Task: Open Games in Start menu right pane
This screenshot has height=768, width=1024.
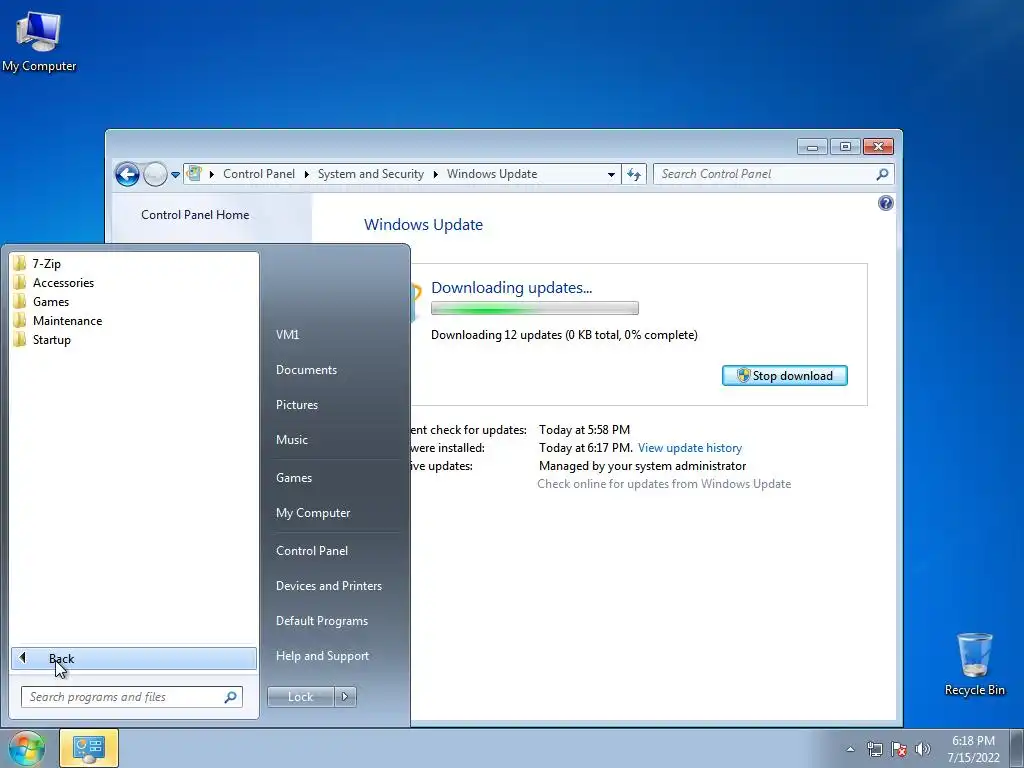Action: click(294, 478)
